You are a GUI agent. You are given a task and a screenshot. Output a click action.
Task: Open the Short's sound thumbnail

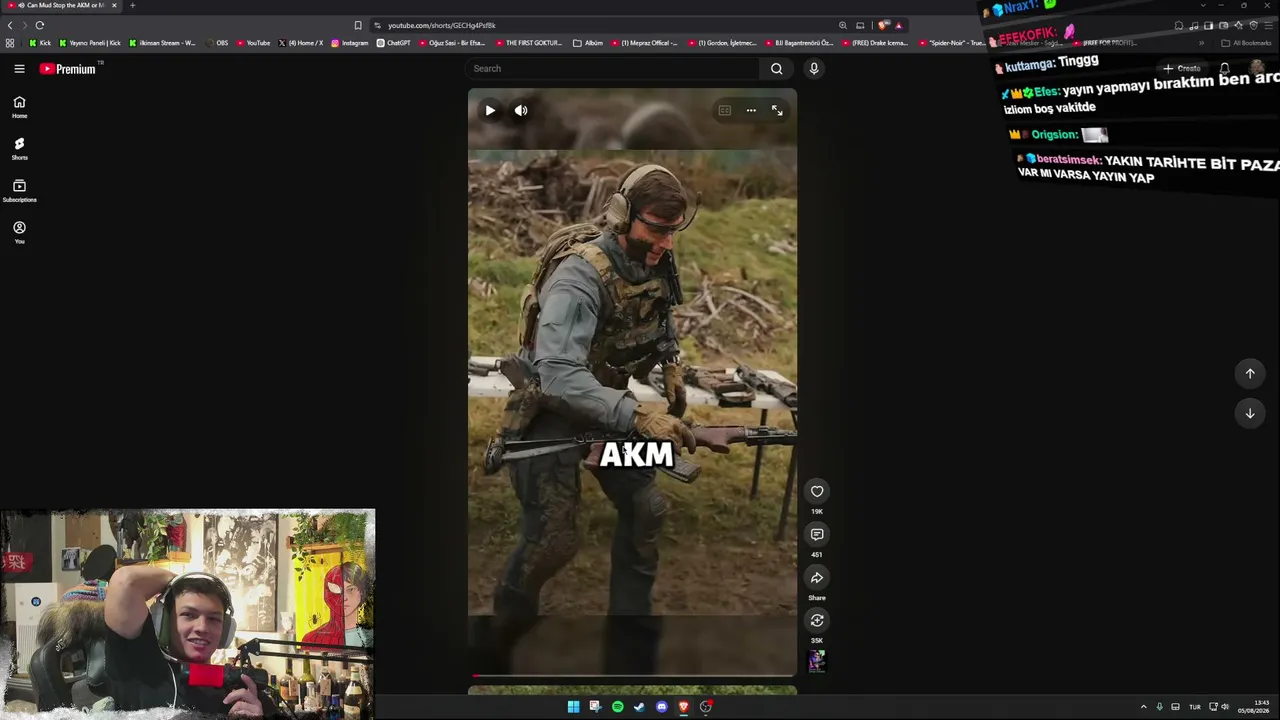817,661
